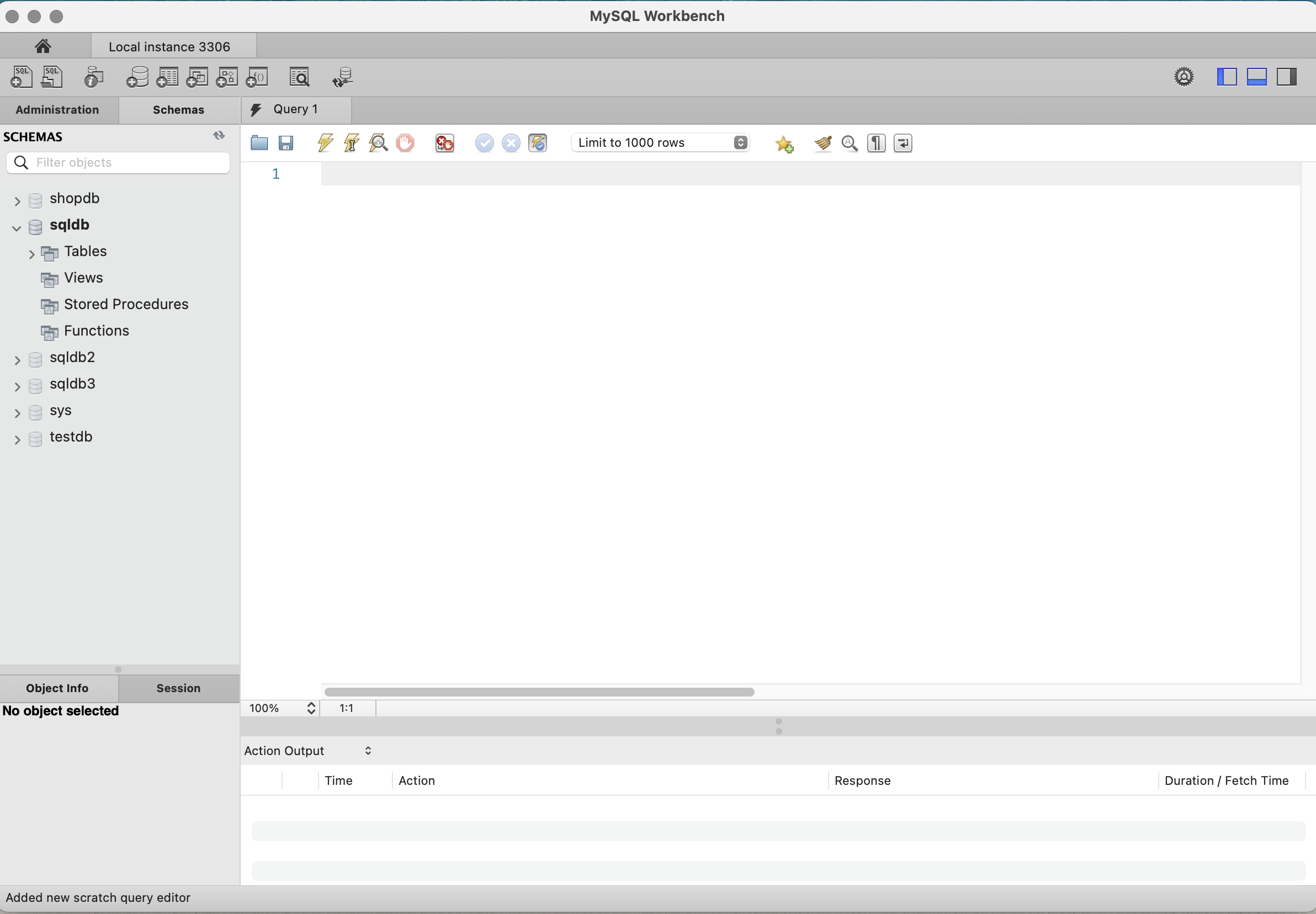Click the Execute query lightning bolt icon
1316x914 pixels.
(325, 142)
